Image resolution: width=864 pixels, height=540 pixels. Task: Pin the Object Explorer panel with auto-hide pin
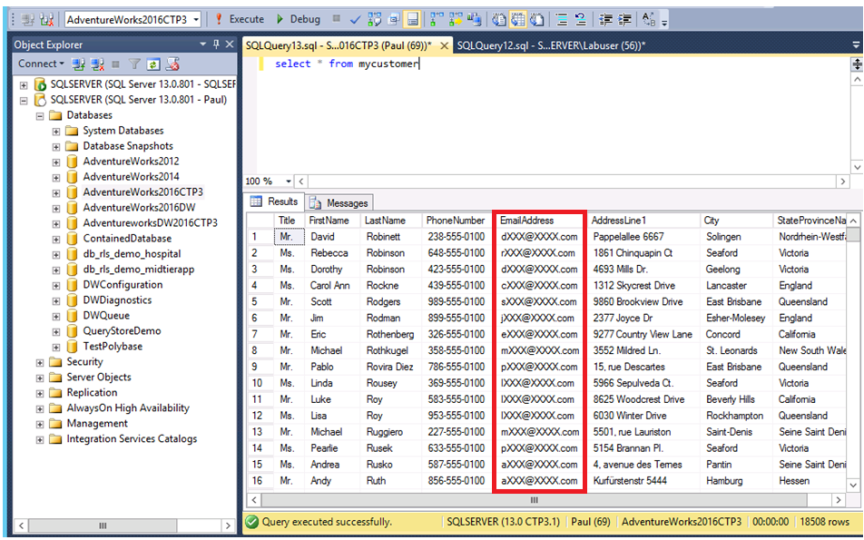[x=216, y=44]
